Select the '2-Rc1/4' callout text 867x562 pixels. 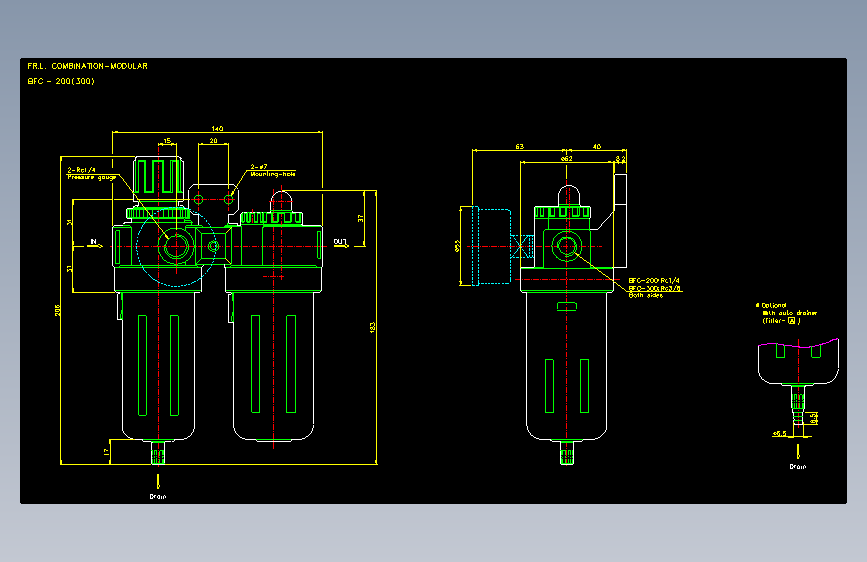[x=81, y=170]
